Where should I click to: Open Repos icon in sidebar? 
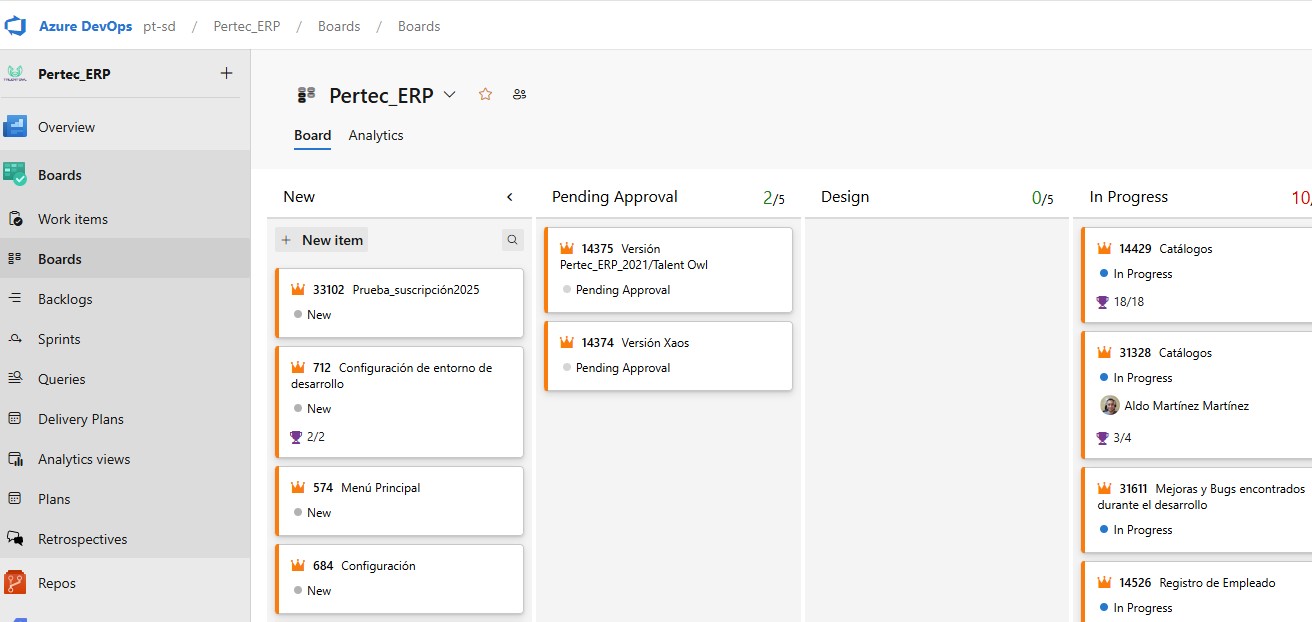(15, 583)
